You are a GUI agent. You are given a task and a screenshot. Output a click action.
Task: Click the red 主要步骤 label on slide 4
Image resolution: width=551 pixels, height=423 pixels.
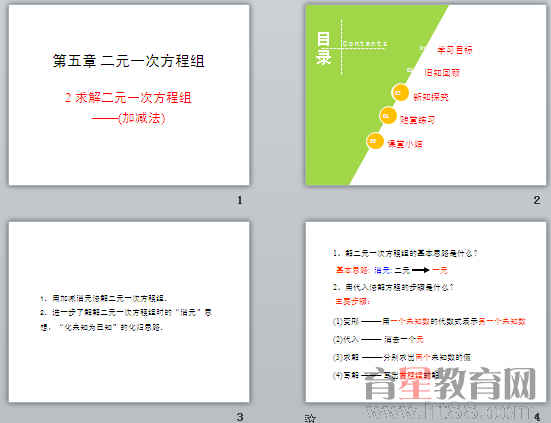352,301
